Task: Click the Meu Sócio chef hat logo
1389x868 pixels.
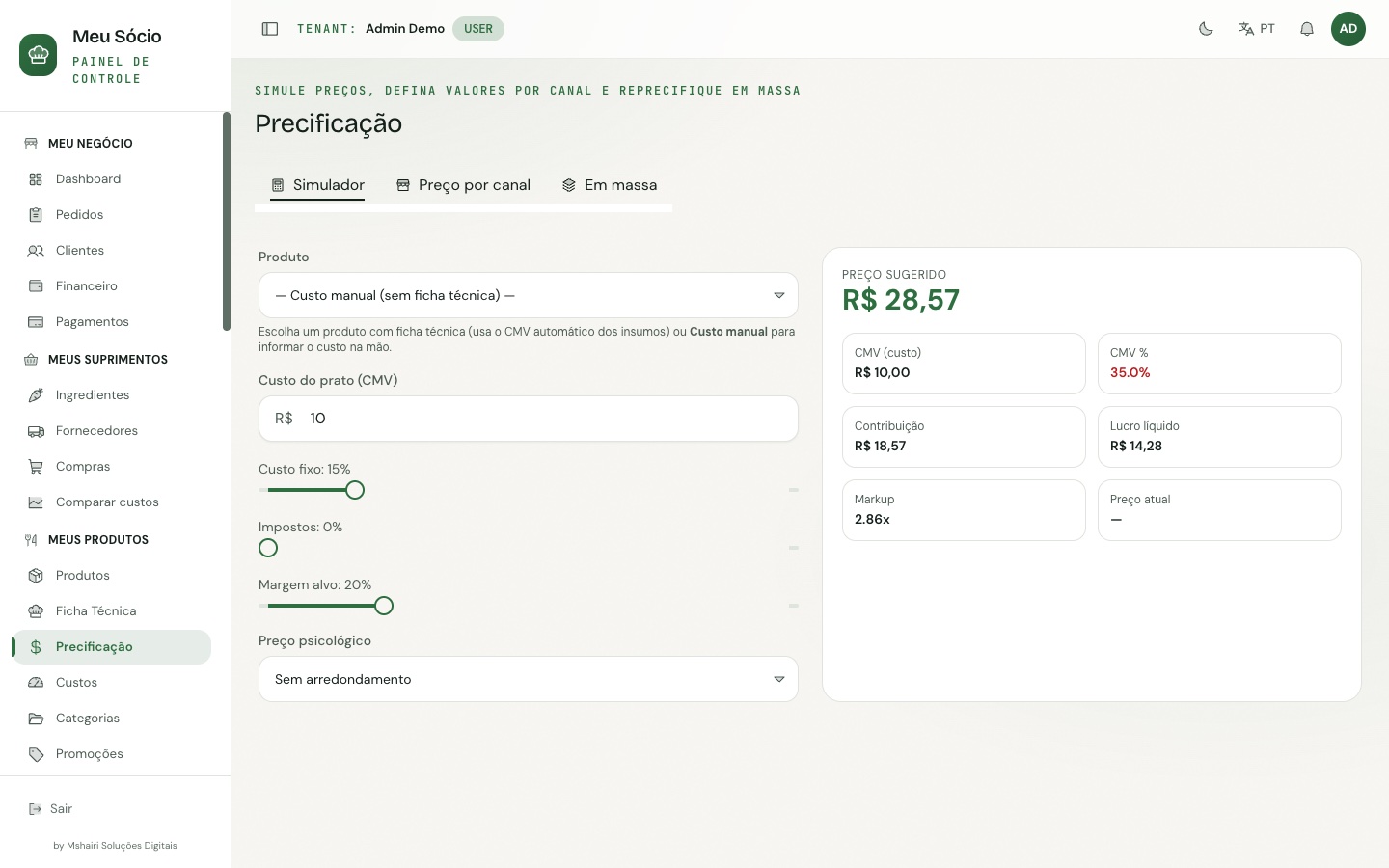Action: 39,55
